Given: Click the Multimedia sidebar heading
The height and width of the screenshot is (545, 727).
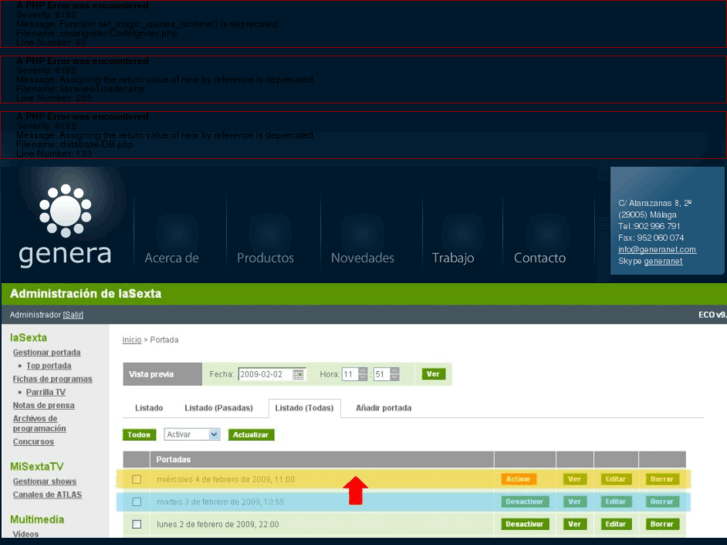Looking at the screenshot, I should tap(37, 519).
